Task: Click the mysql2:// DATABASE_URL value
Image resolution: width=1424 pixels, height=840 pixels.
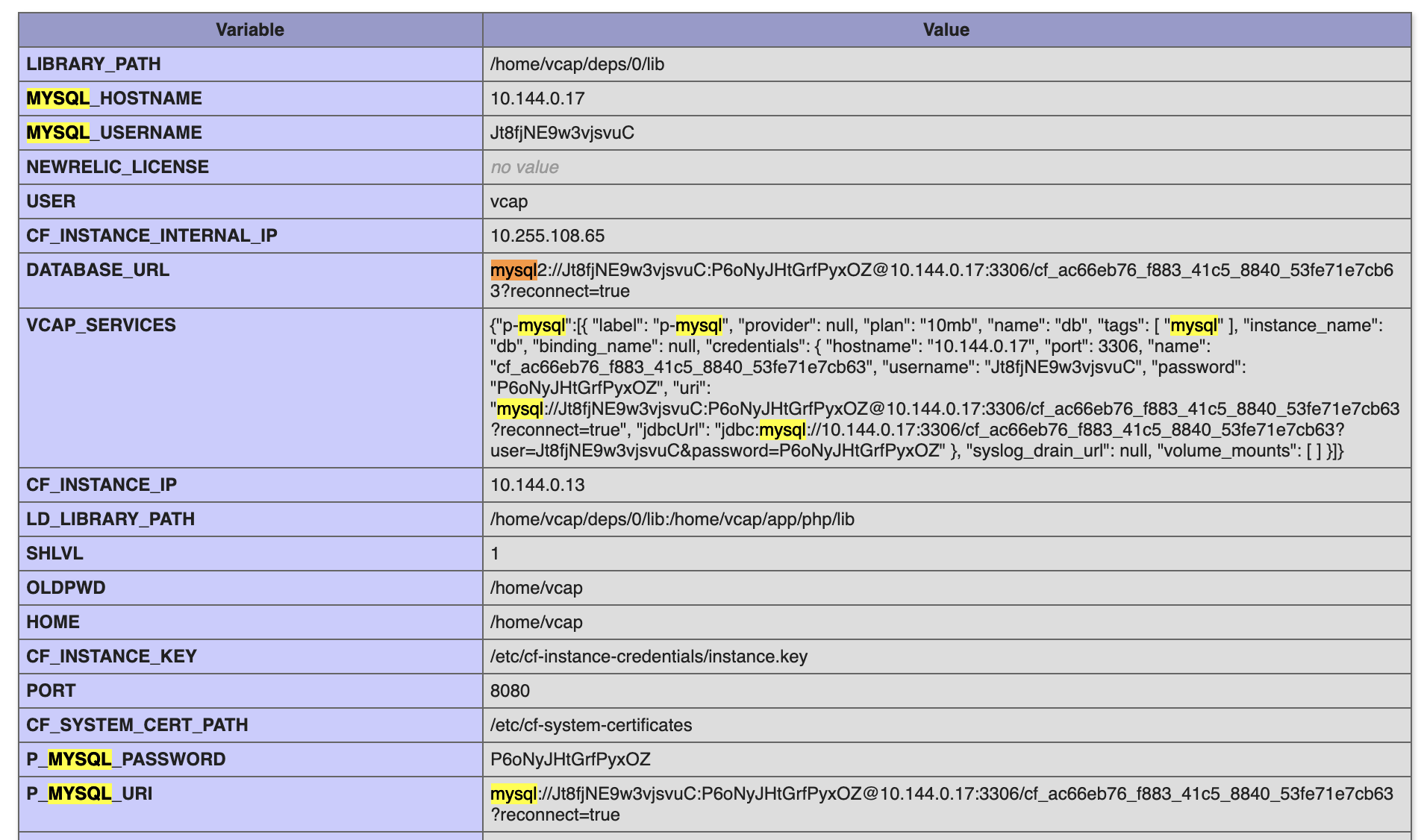Action: coord(942,280)
